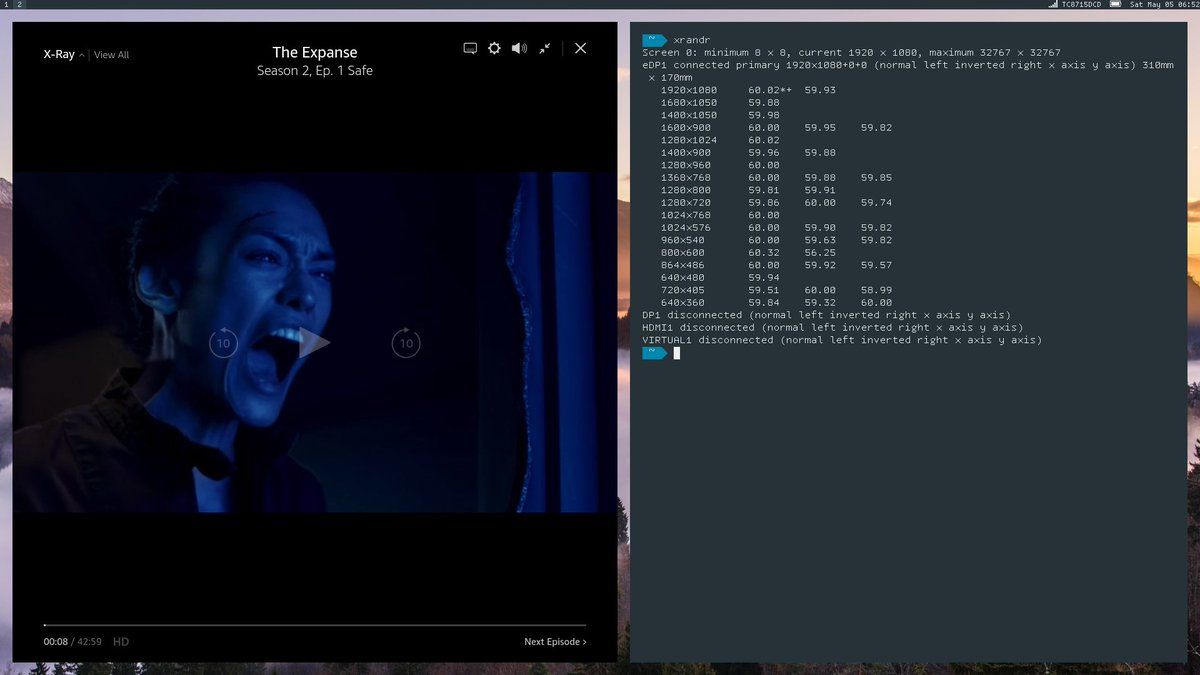1200x675 pixels.
Task: Open subtitles and audio options in player
Action: 470,48
